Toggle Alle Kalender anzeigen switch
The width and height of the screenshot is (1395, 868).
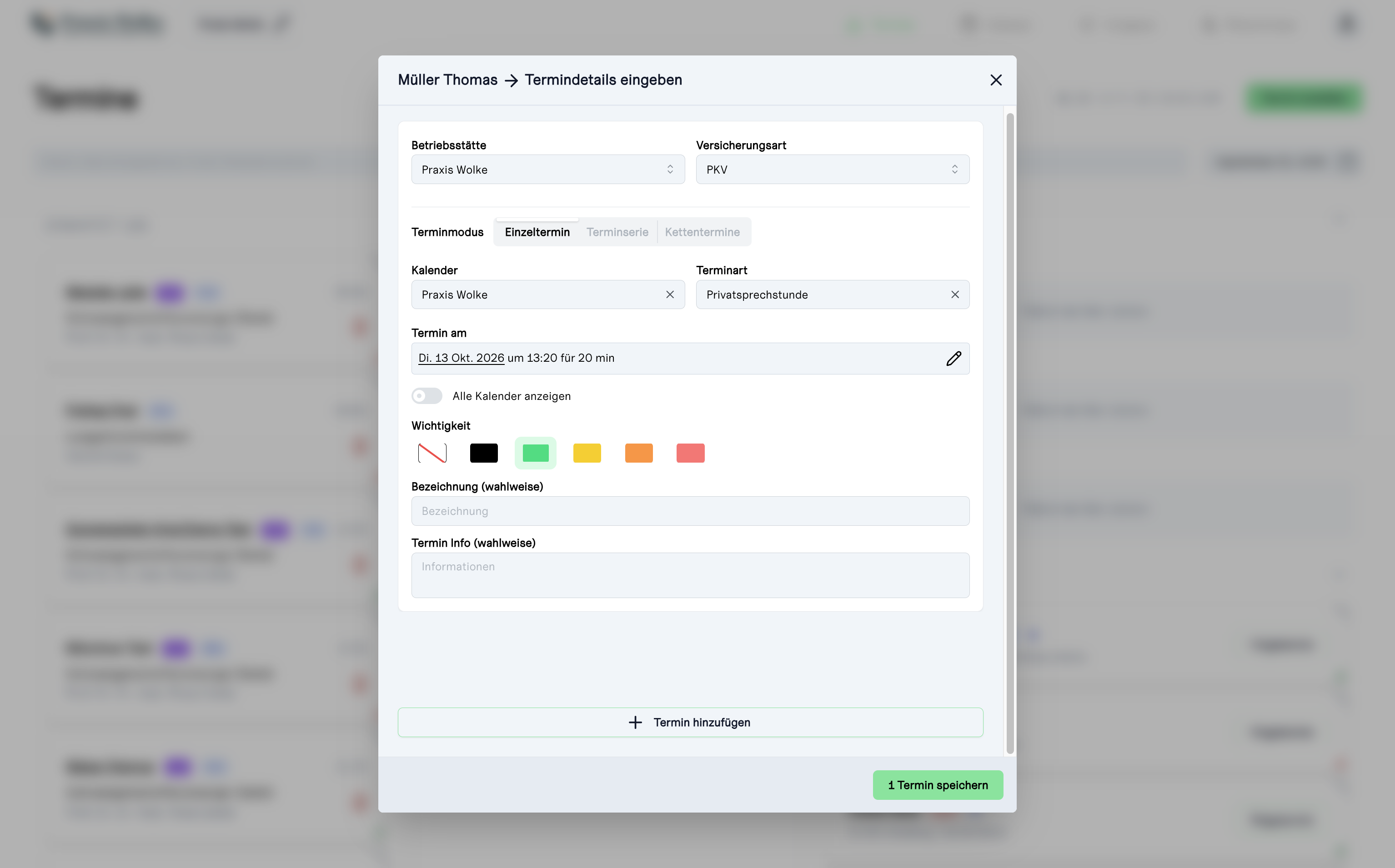tap(427, 396)
